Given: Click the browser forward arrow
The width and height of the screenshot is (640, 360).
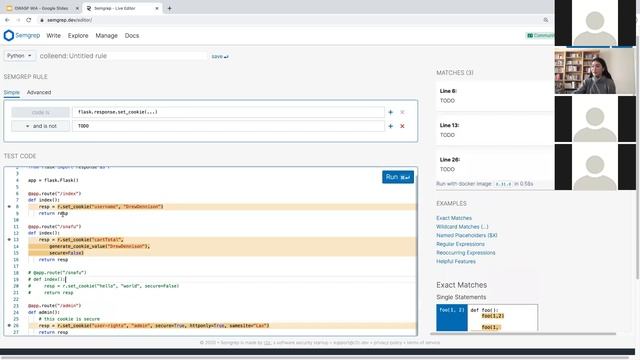Looking at the screenshot, I should (x=18, y=20).
